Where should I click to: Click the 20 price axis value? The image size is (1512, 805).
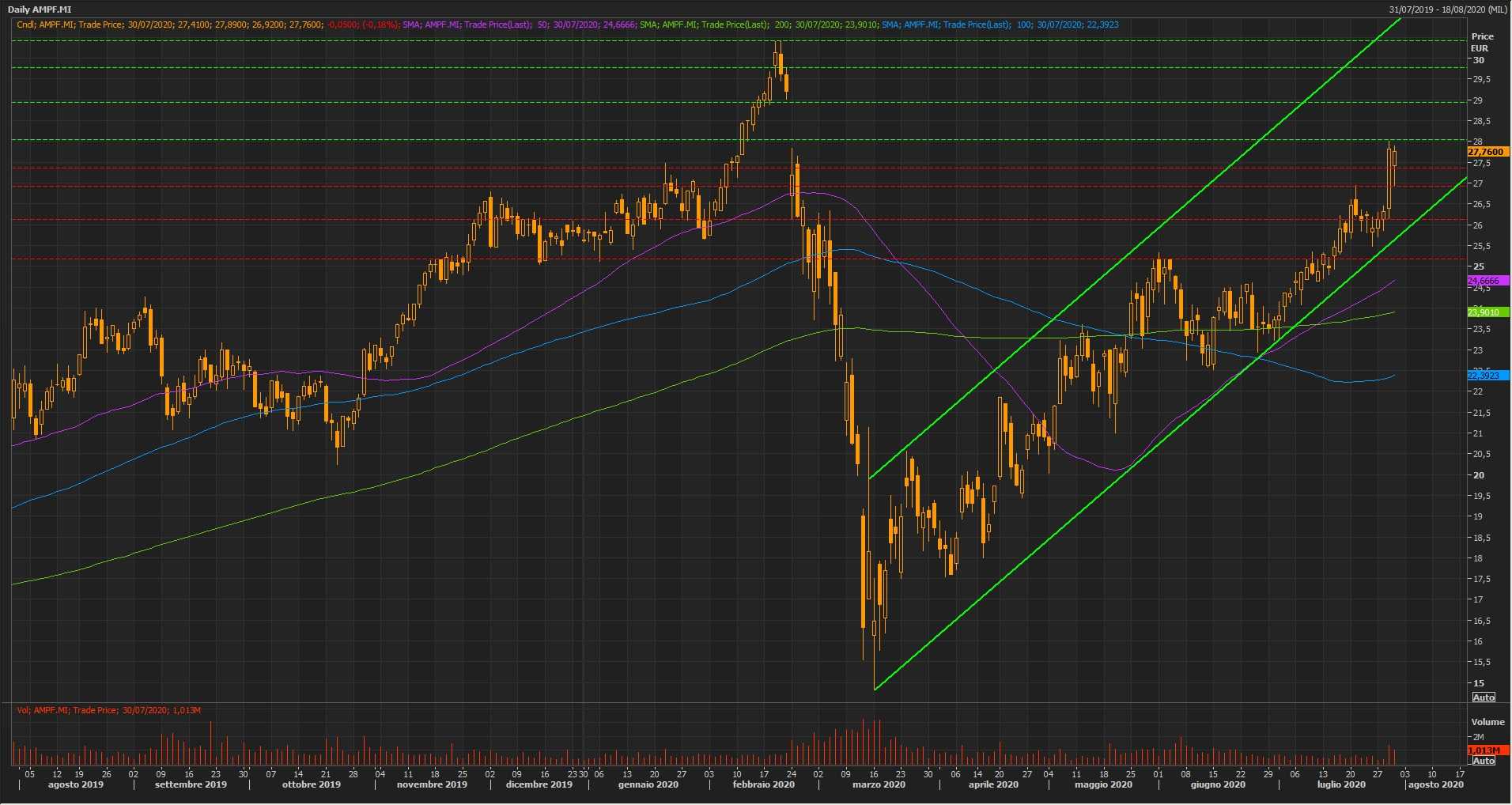coord(1478,475)
